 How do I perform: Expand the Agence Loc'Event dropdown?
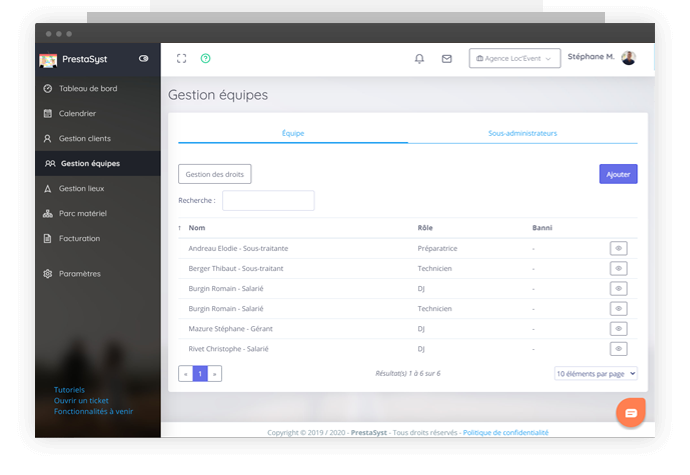[x=515, y=58]
